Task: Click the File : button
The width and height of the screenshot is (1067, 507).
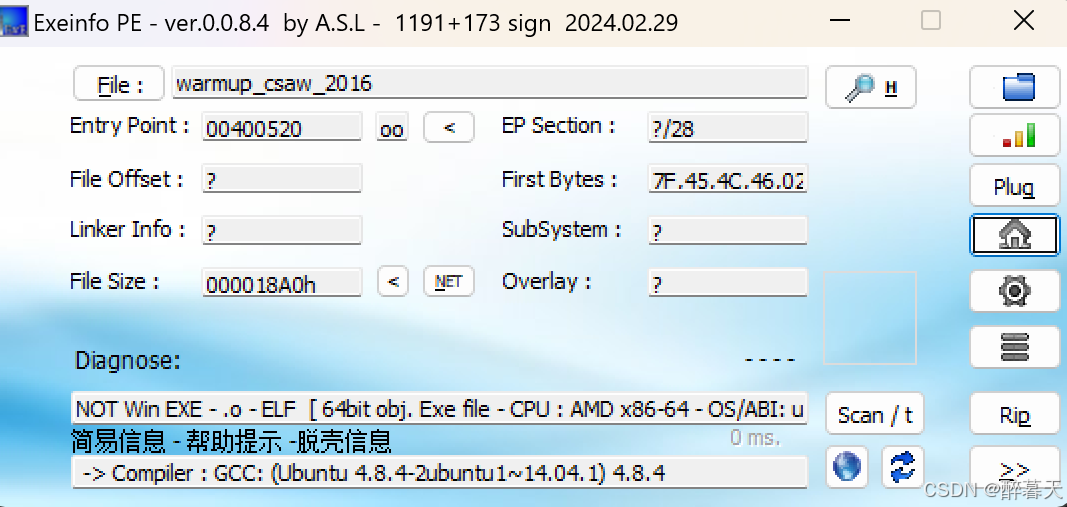Action: click(118, 84)
